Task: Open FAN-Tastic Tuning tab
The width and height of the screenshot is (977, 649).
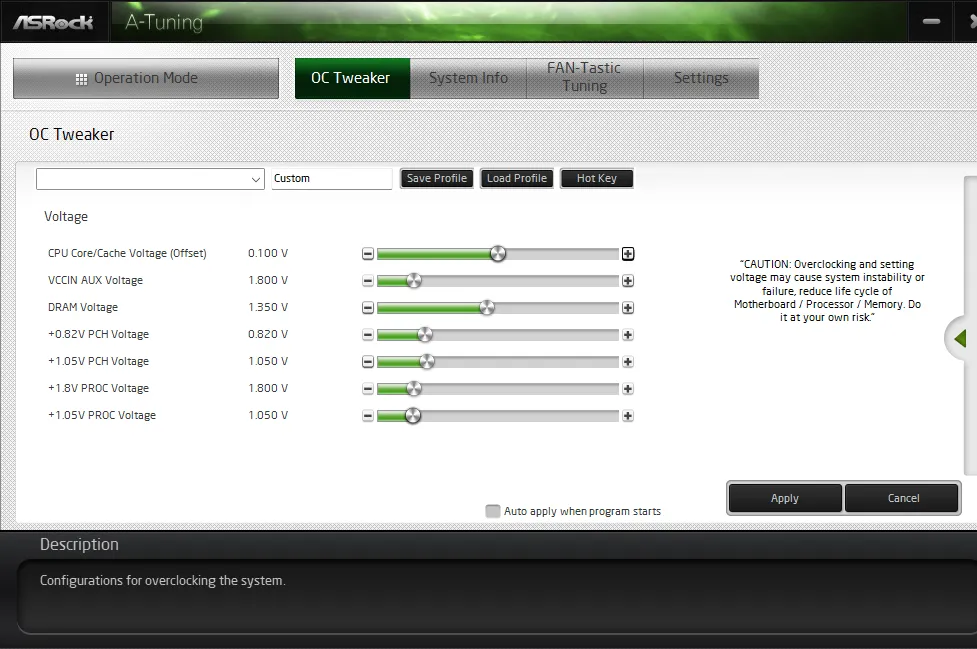Action: (584, 78)
